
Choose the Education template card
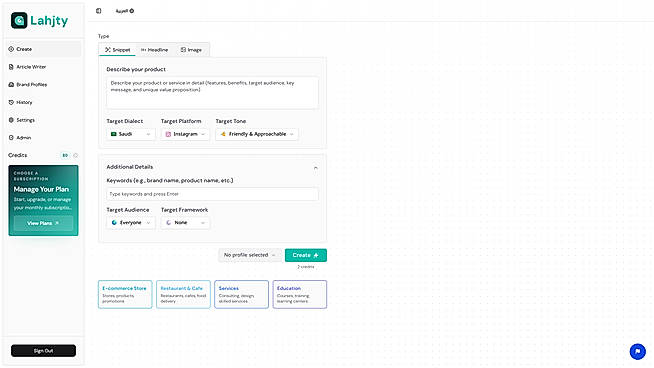tap(300, 295)
